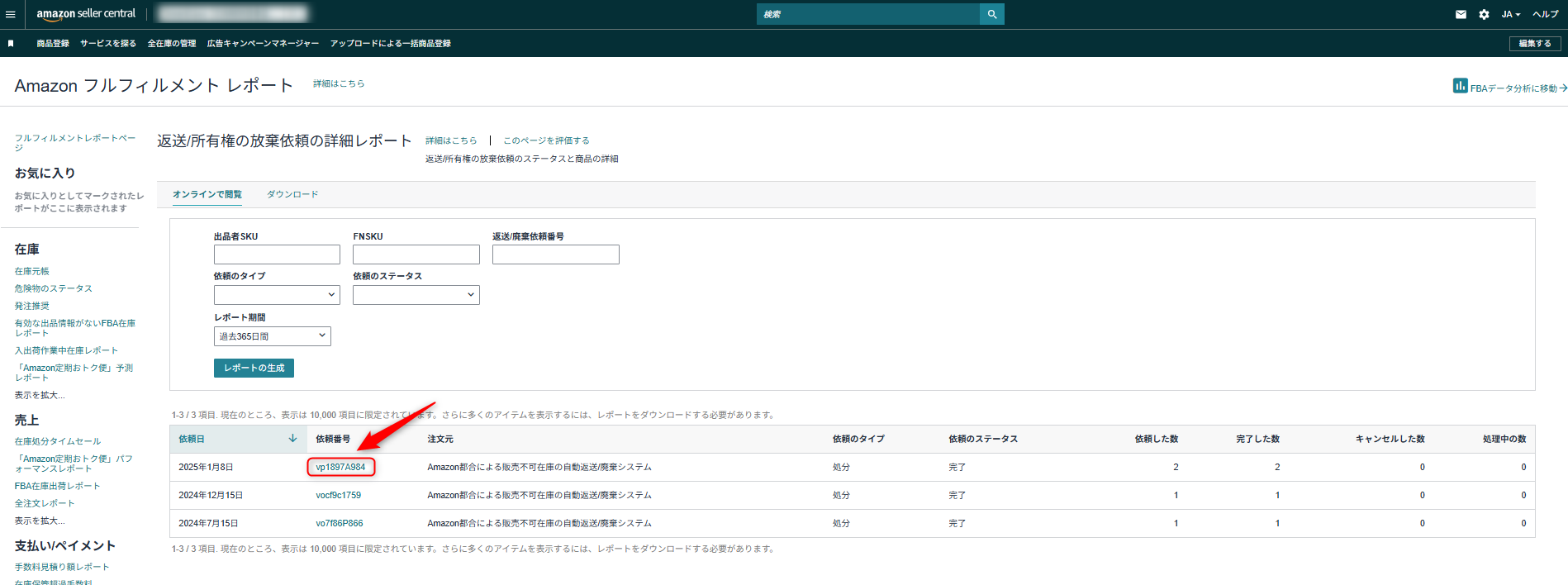The height and width of the screenshot is (585, 1568).
Task: Click the search magnifier button
Action: click(992, 14)
